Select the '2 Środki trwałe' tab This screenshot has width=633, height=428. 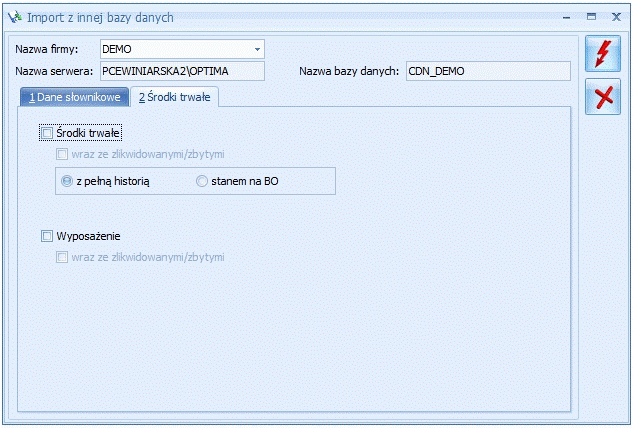(174, 97)
